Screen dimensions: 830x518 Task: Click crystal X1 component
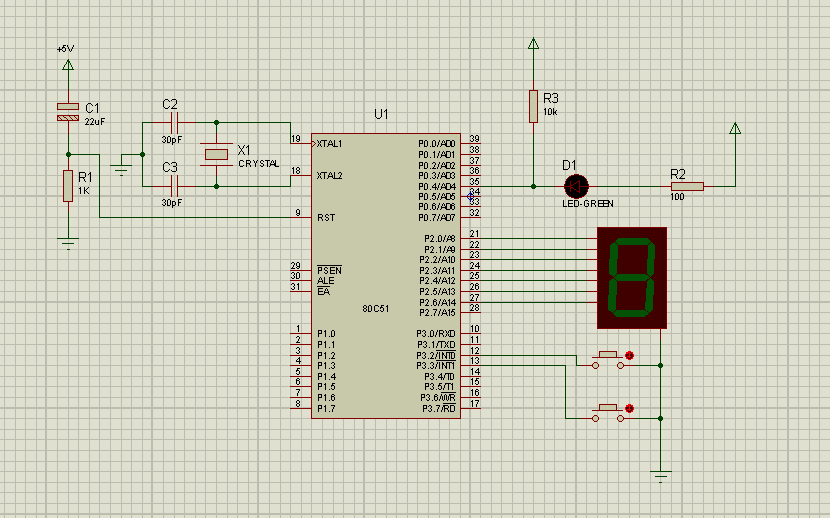coord(216,154)
